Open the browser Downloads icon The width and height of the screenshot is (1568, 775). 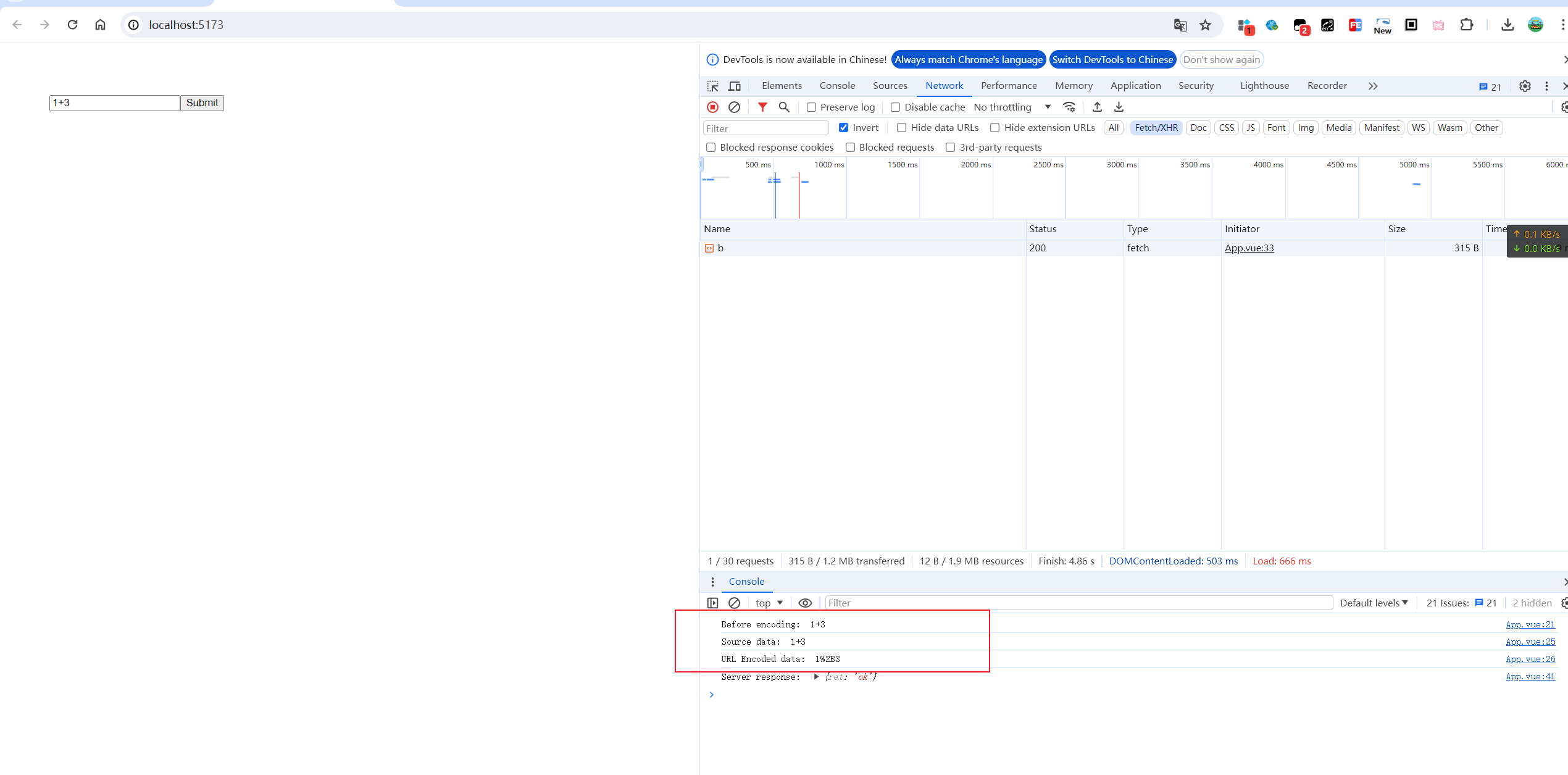click(x=1508, y=25)
